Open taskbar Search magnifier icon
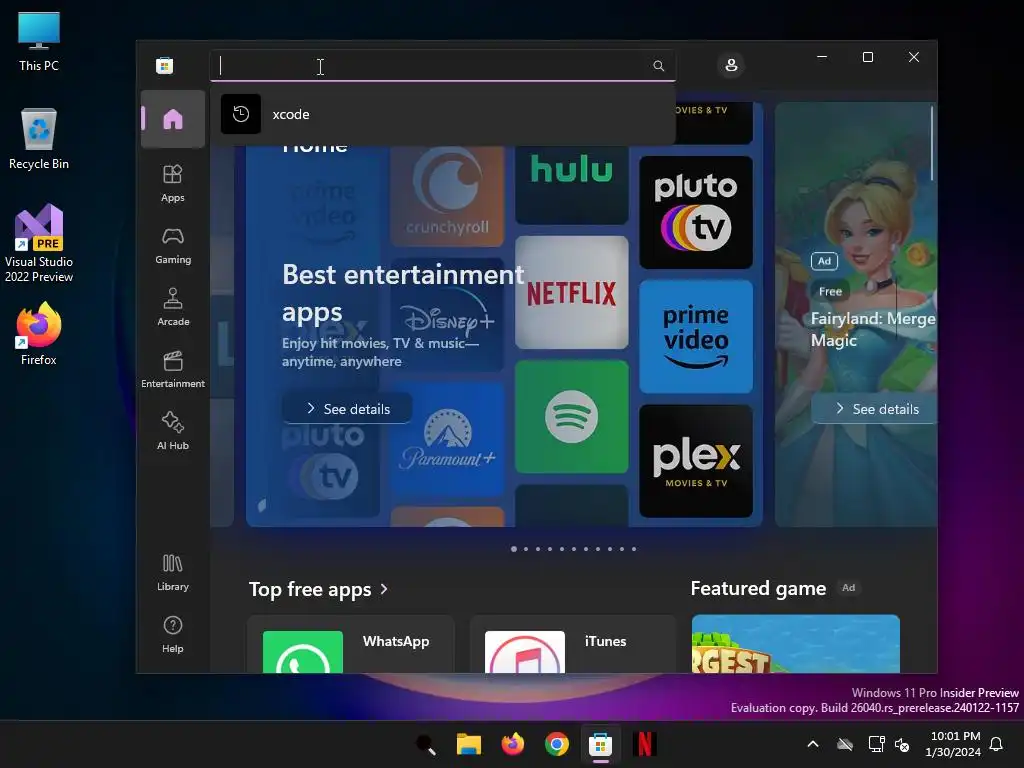This screenshot has height=768, width=1024. click(426, 744)
